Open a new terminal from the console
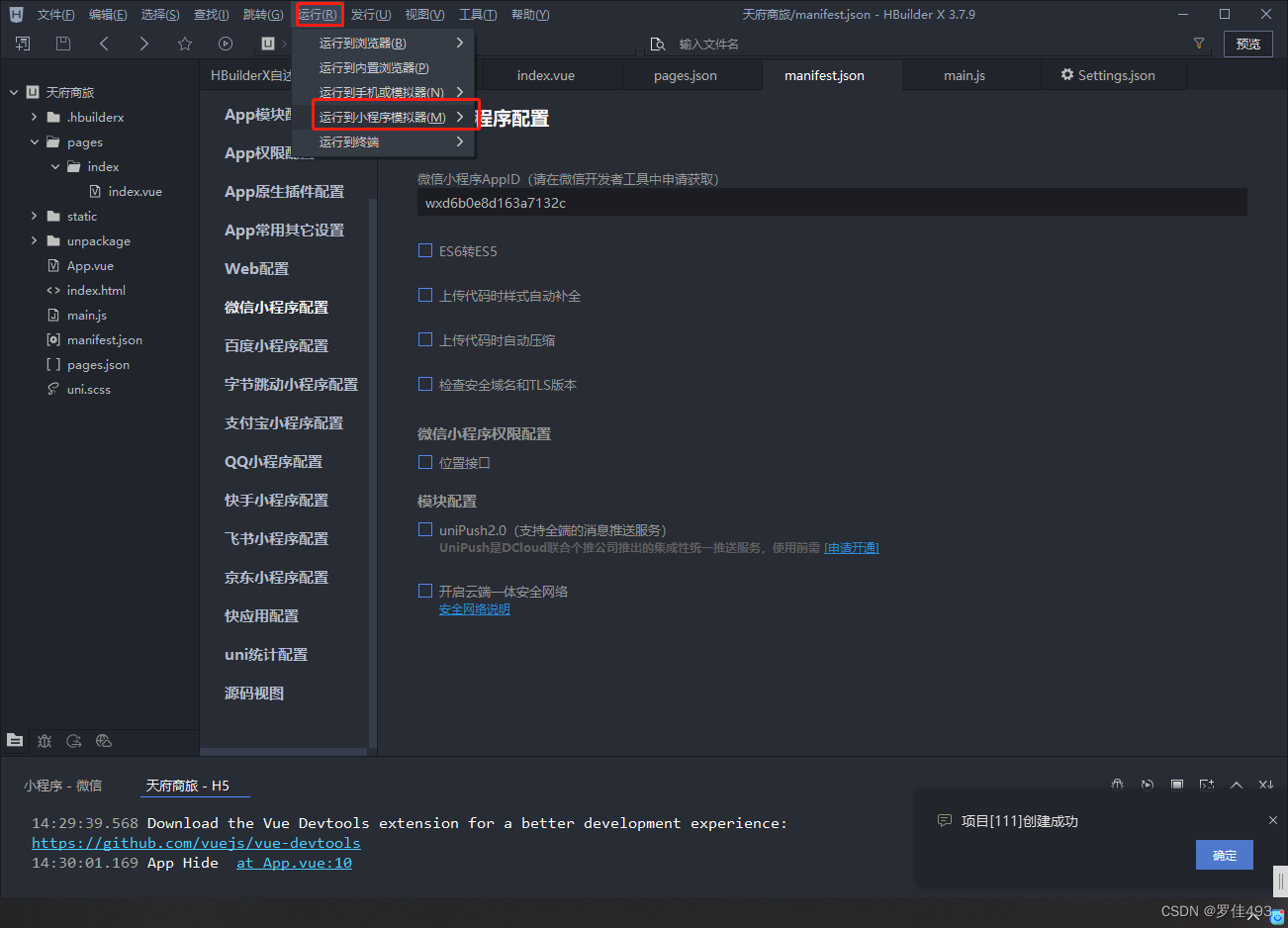This screenshot has height=928, width=1288. click(x=1207, y=785)
